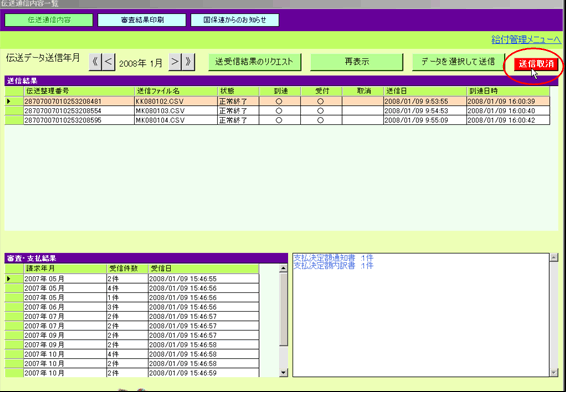Click the 請求年月 column header
Viewport: 567px width, 393px height.
(x=65, y=269)
